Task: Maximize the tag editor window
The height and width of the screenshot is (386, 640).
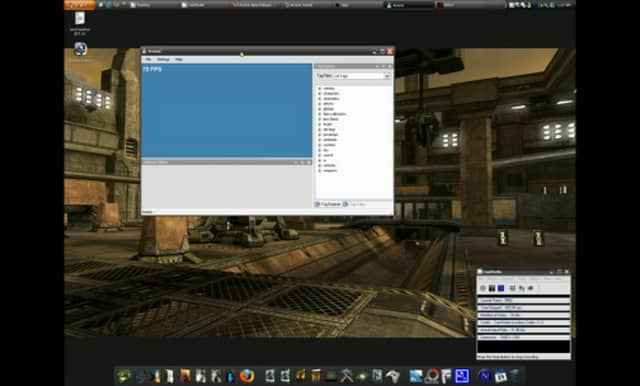Action: pos(382,51)
